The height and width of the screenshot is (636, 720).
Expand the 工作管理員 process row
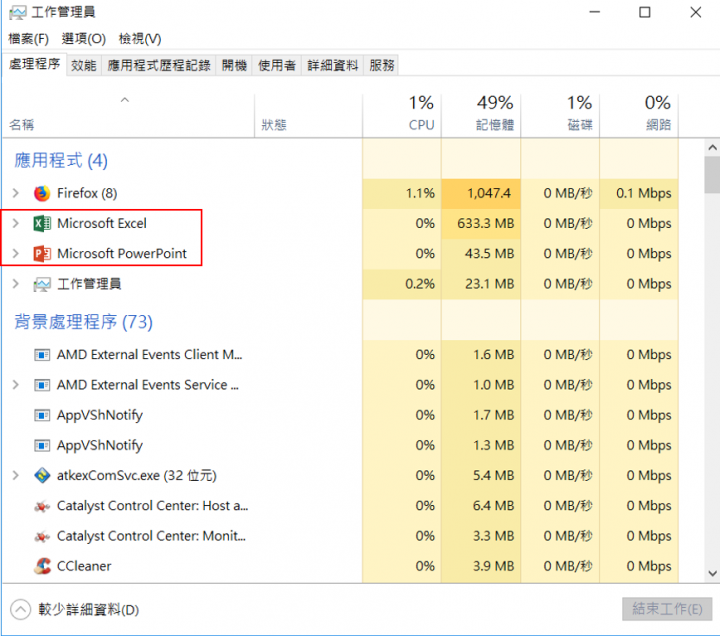(16, 284)
